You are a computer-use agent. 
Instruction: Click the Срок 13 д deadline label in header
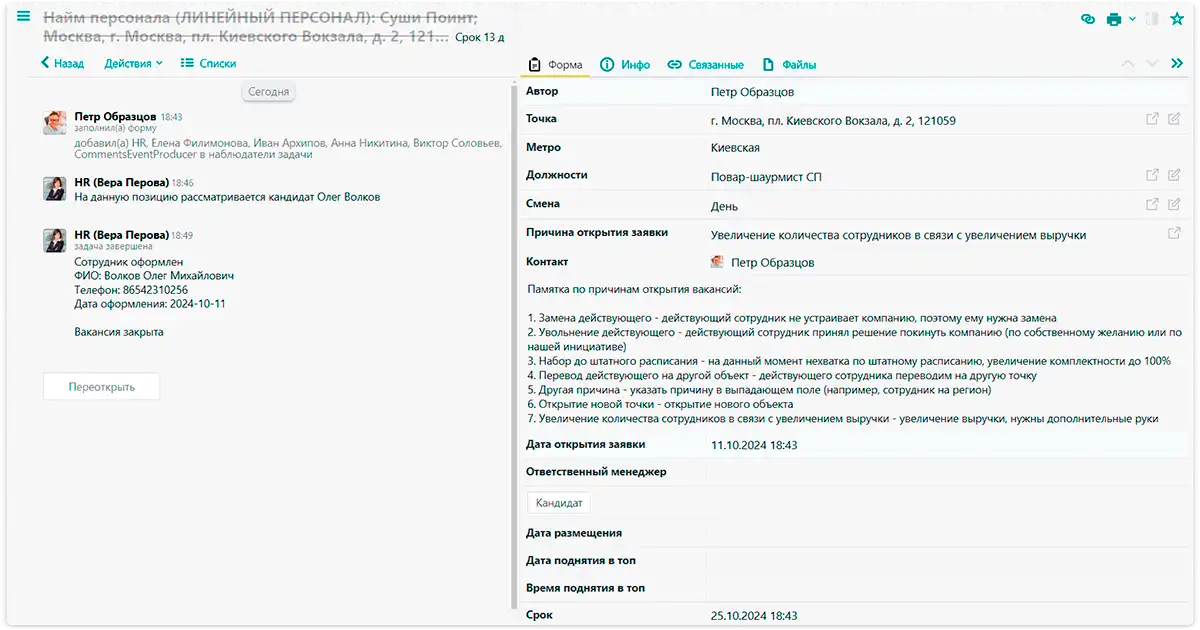tap(479, 37)
